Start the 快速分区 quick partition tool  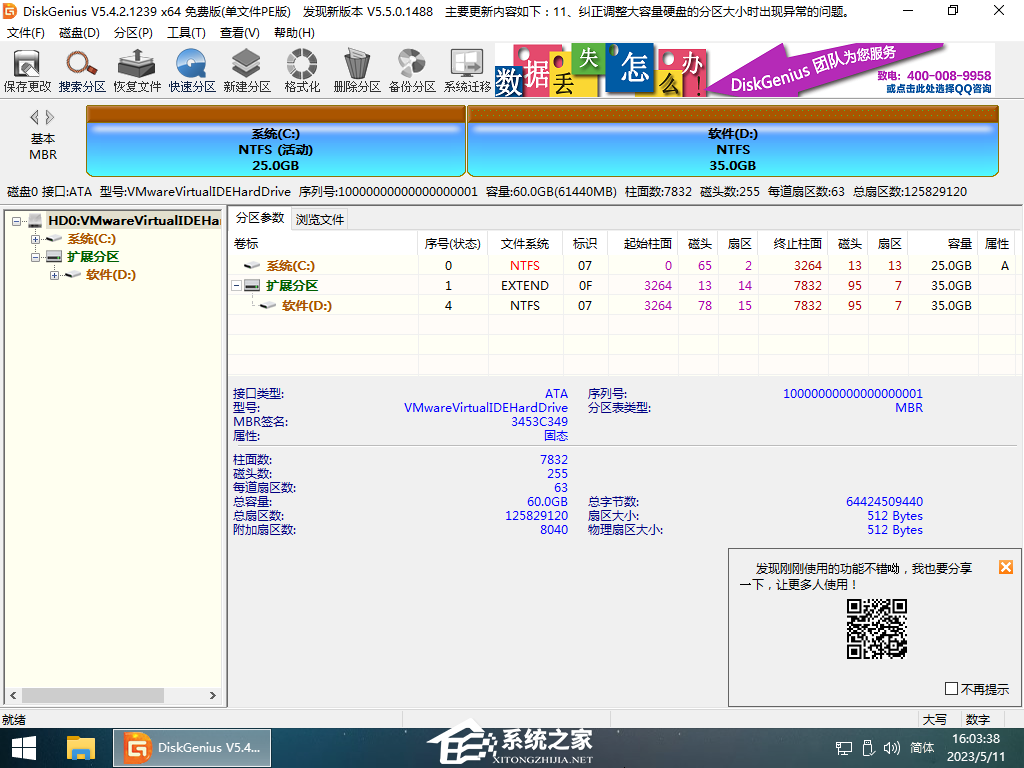pos(191,70)
